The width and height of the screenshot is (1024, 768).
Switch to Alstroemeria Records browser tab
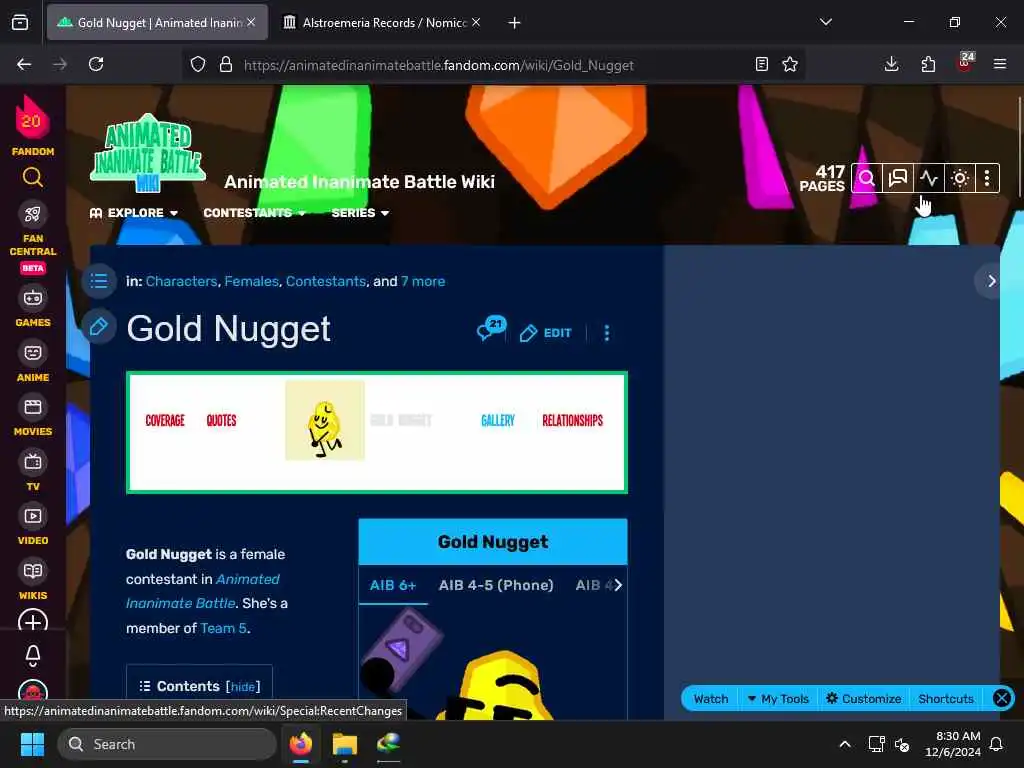pos(382,23)
